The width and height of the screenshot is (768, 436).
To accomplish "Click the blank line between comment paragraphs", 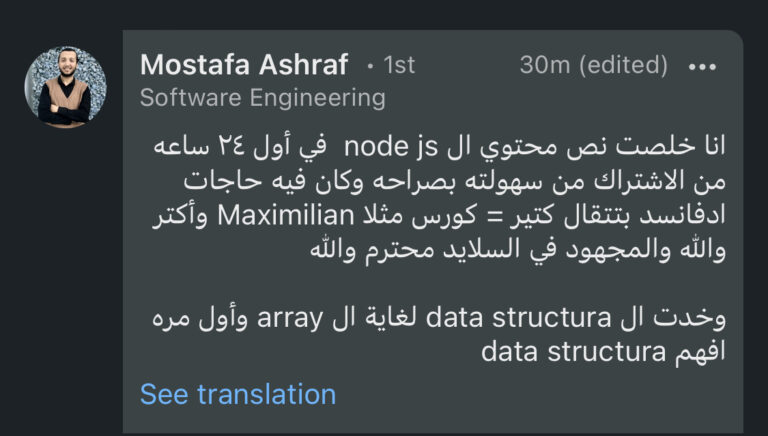I will coord(440,285).
